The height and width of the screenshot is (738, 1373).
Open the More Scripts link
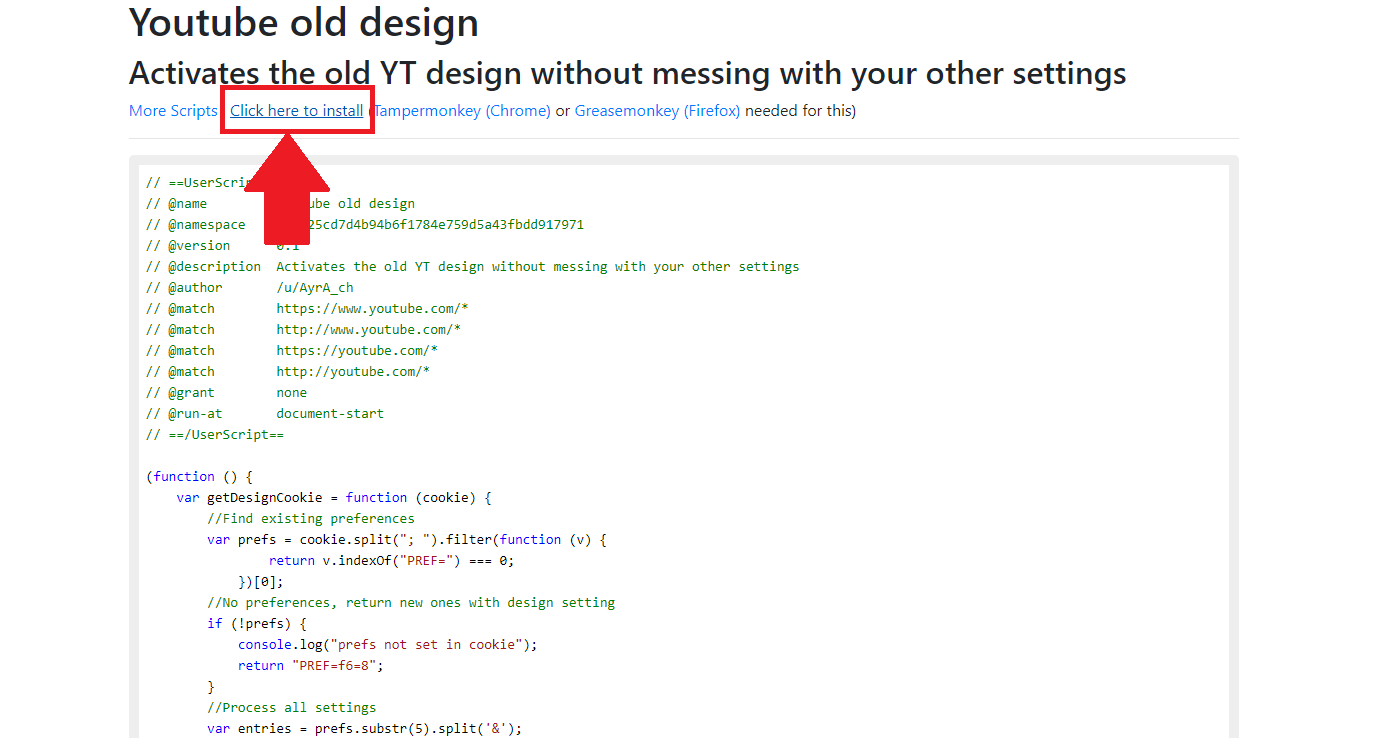[173, 111]
